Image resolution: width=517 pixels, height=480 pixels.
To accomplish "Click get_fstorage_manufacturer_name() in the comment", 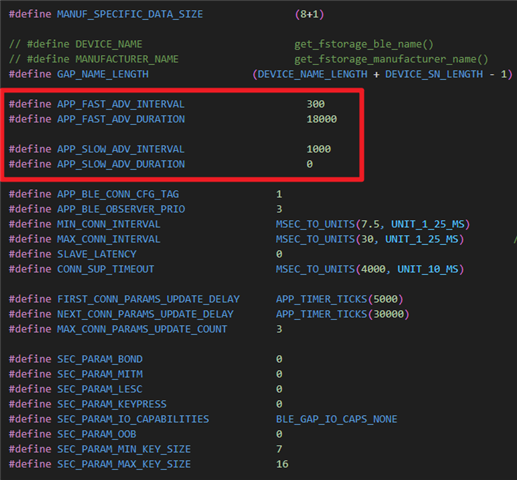I will coord(391,59).
